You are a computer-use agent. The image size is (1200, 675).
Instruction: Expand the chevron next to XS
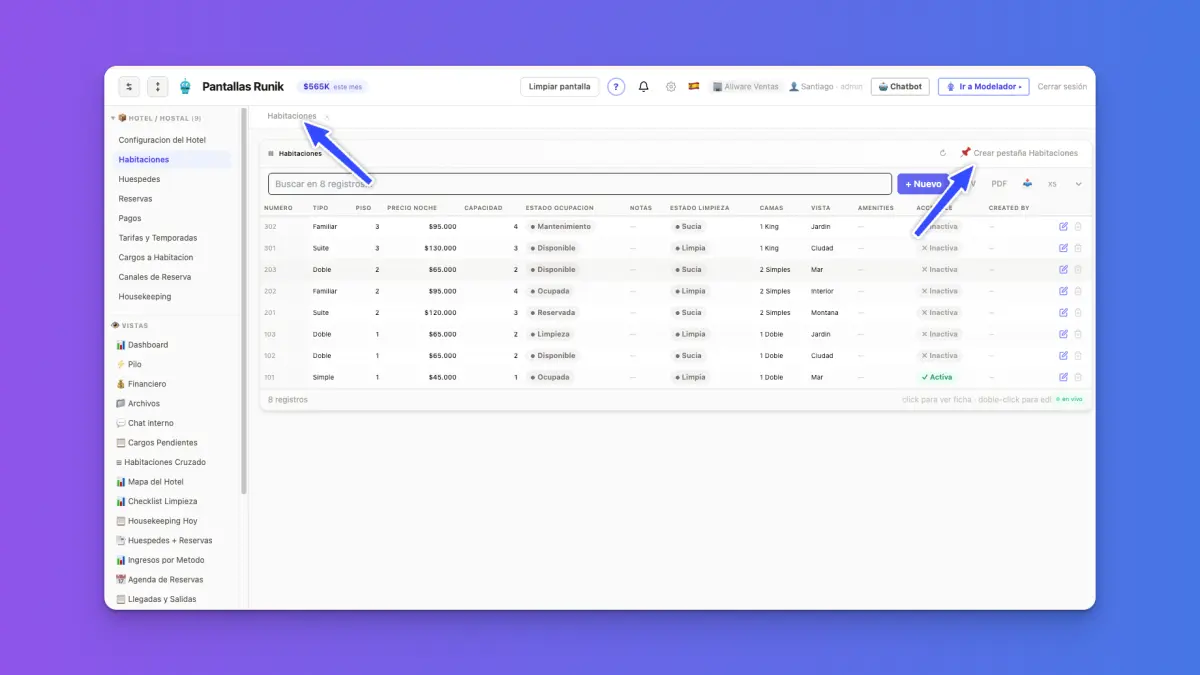[1078, 184]
